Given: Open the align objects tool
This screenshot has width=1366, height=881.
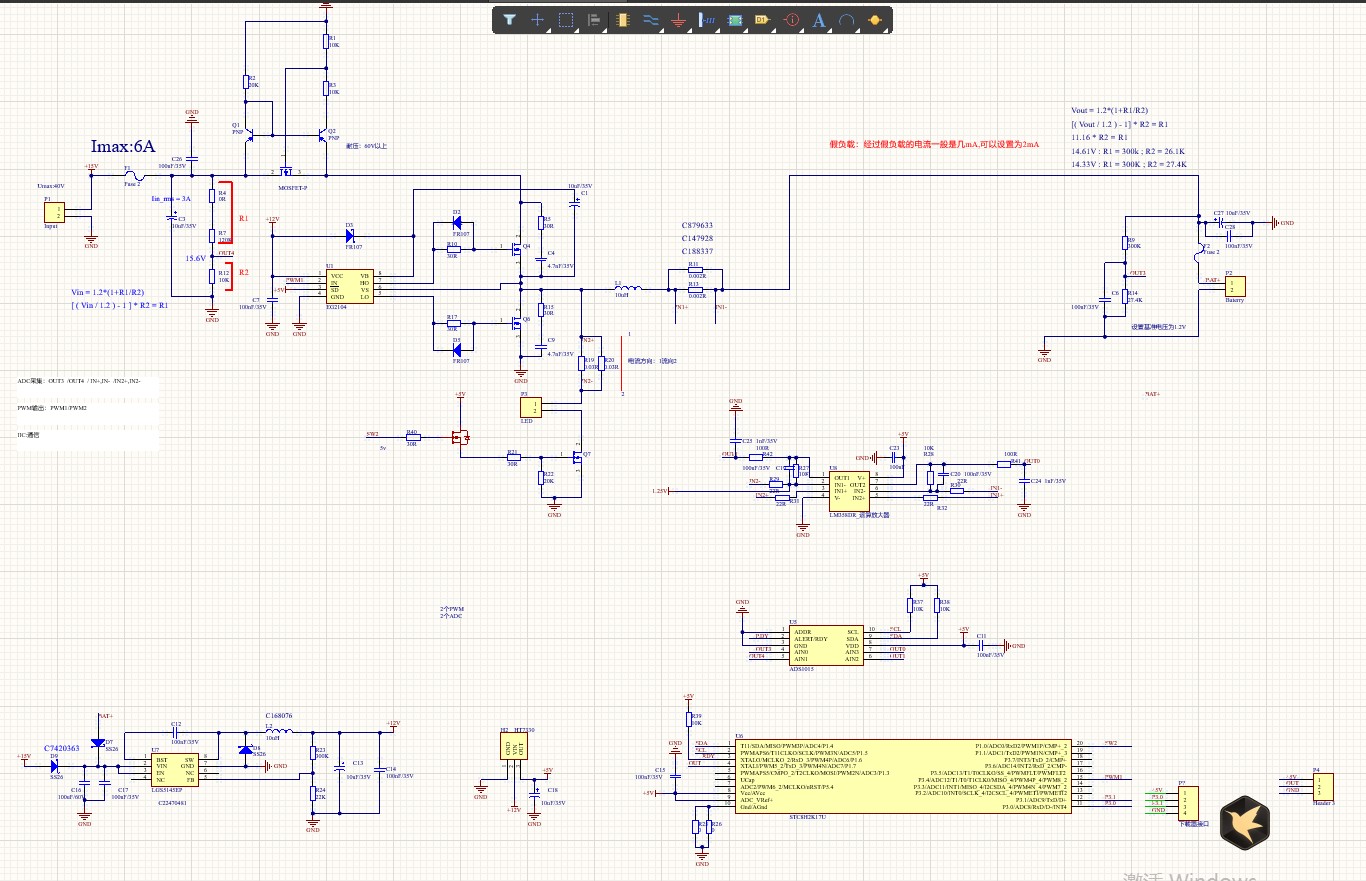Looking at the screenshot, I should click(593, 20).
